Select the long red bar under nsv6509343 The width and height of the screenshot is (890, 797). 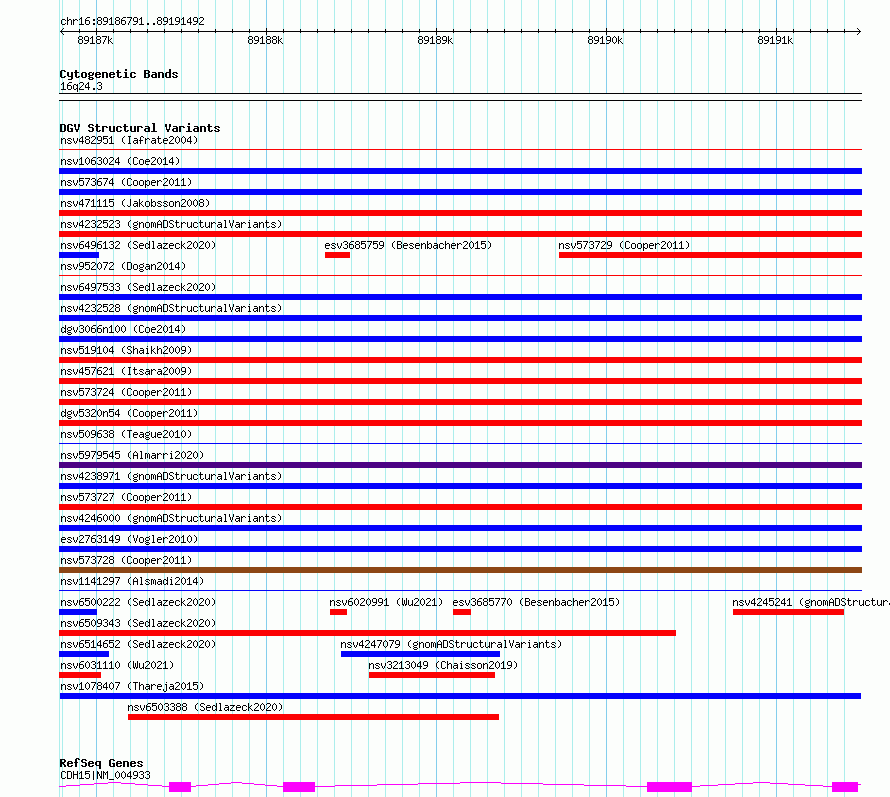(367, 633)
